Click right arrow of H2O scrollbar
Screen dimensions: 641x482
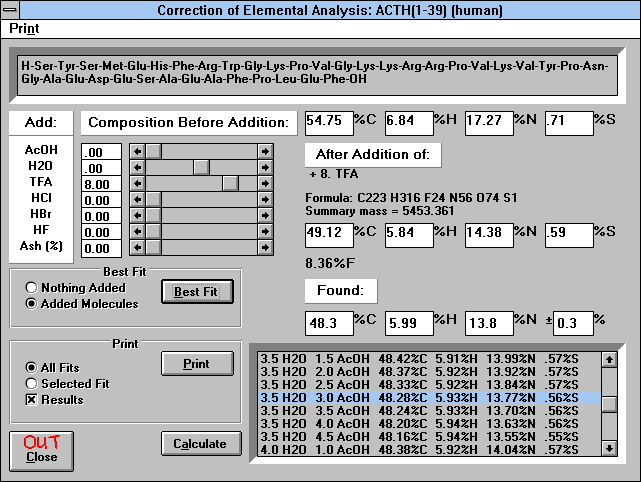[265, 168]
